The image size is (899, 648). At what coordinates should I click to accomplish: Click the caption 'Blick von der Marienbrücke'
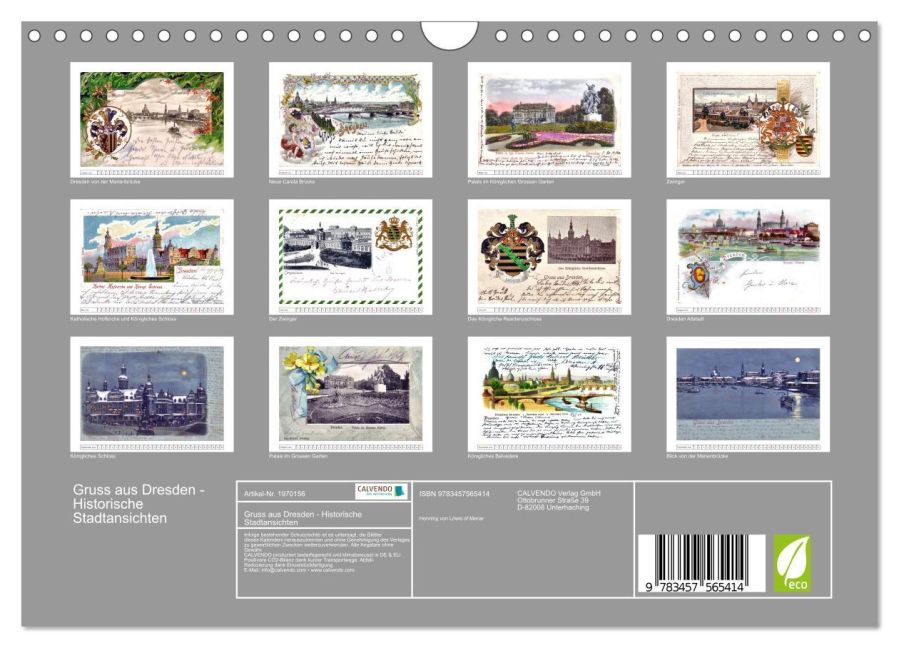697,456
